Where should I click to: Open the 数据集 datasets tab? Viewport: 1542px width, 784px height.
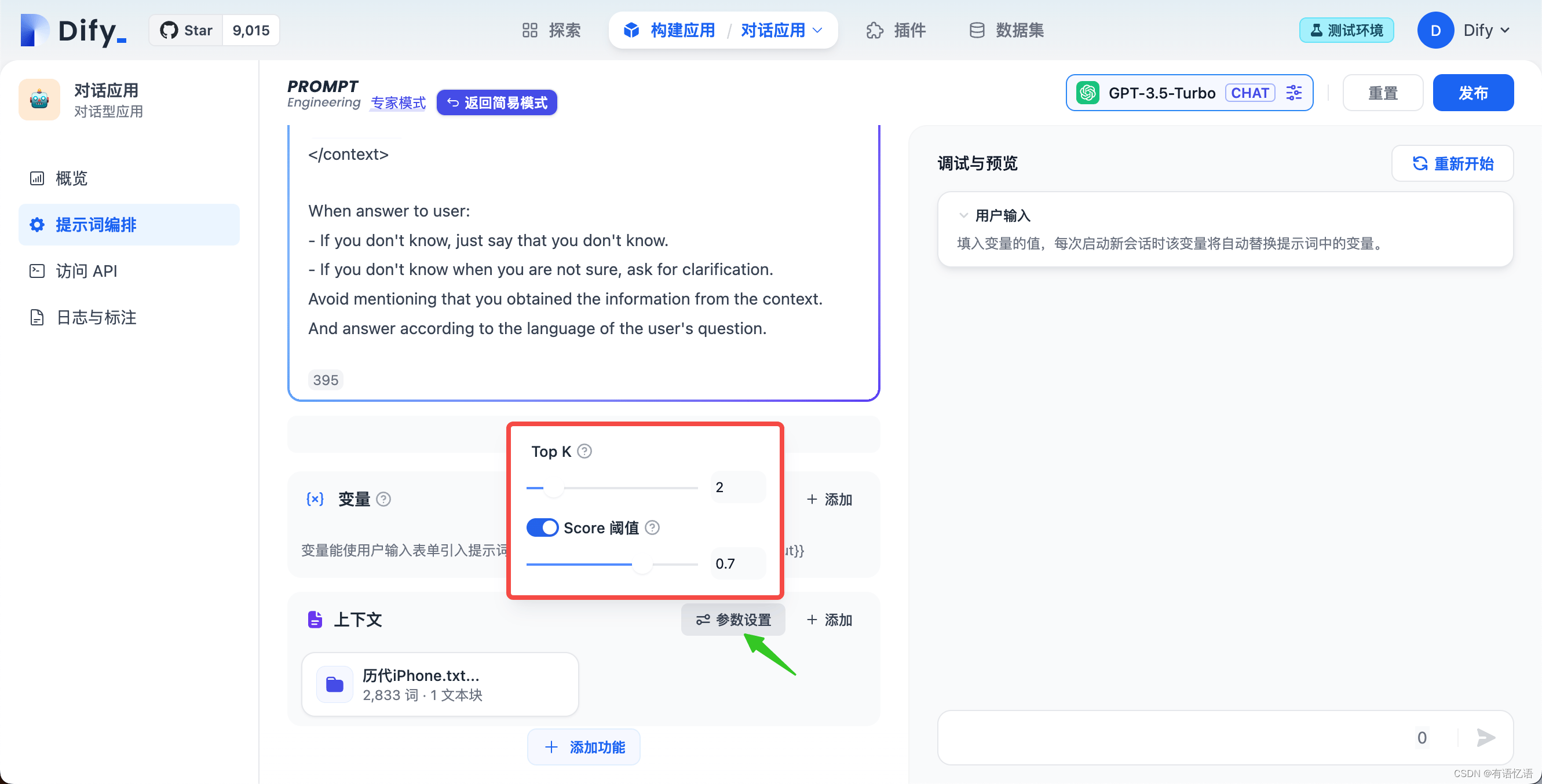[1007, 30]
